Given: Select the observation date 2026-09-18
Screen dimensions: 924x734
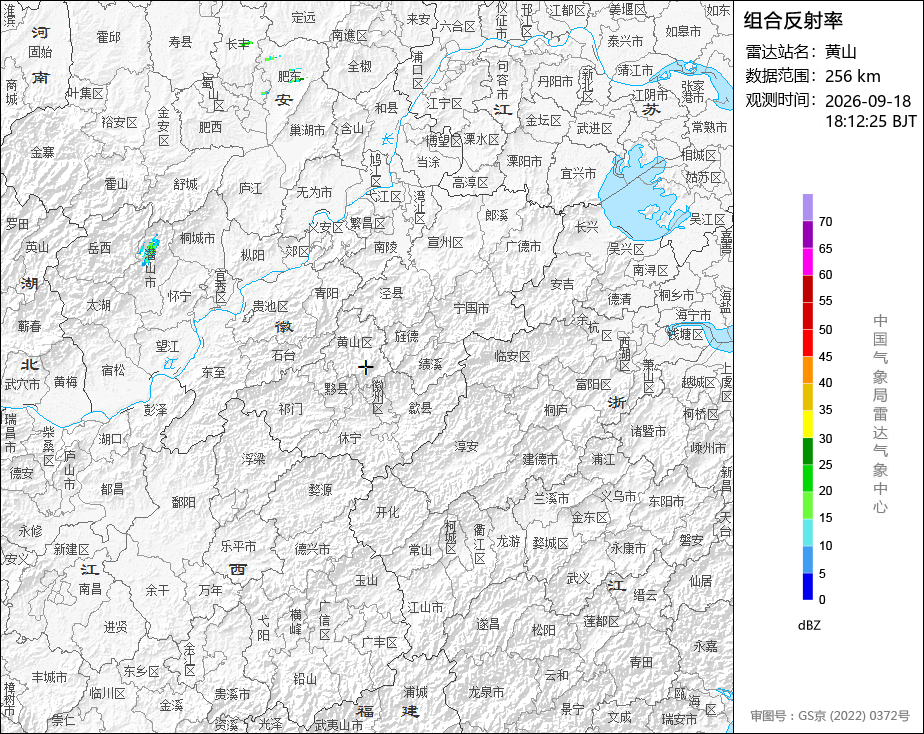Looking at the screenshot, I should (868, 101).
